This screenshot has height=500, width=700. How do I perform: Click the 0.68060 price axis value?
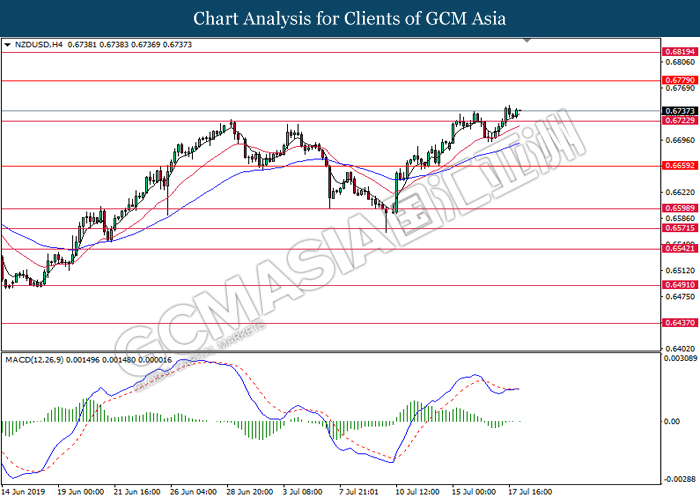click(x=680, y=62)
